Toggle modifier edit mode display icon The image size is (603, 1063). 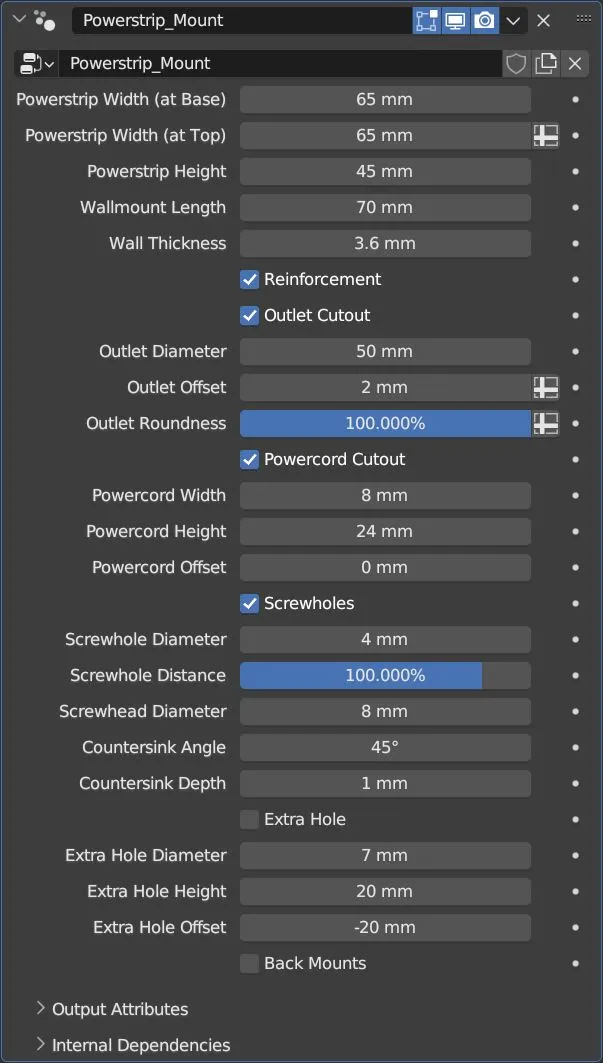[426, 20]
